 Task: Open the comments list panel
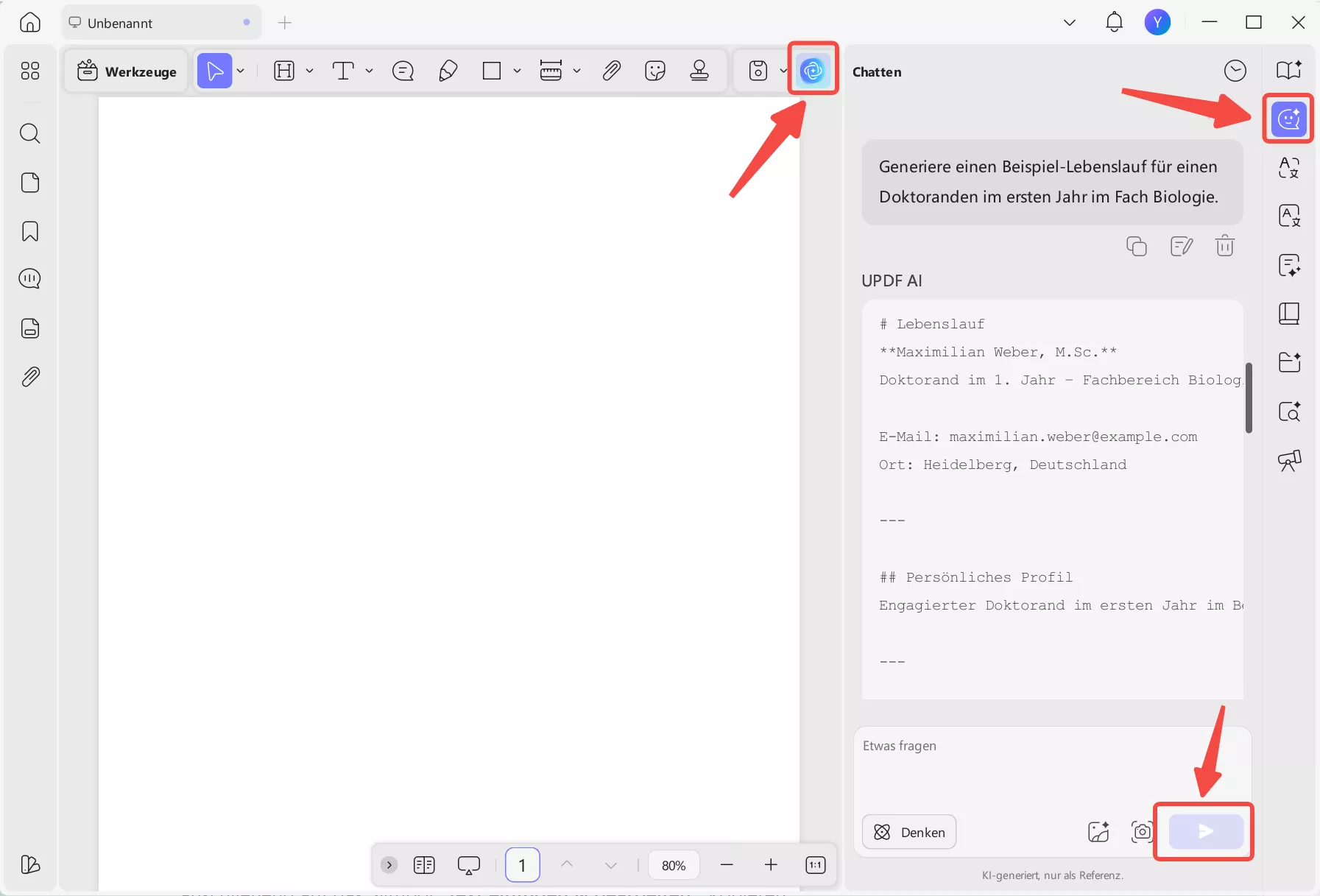tap(30, 279)
